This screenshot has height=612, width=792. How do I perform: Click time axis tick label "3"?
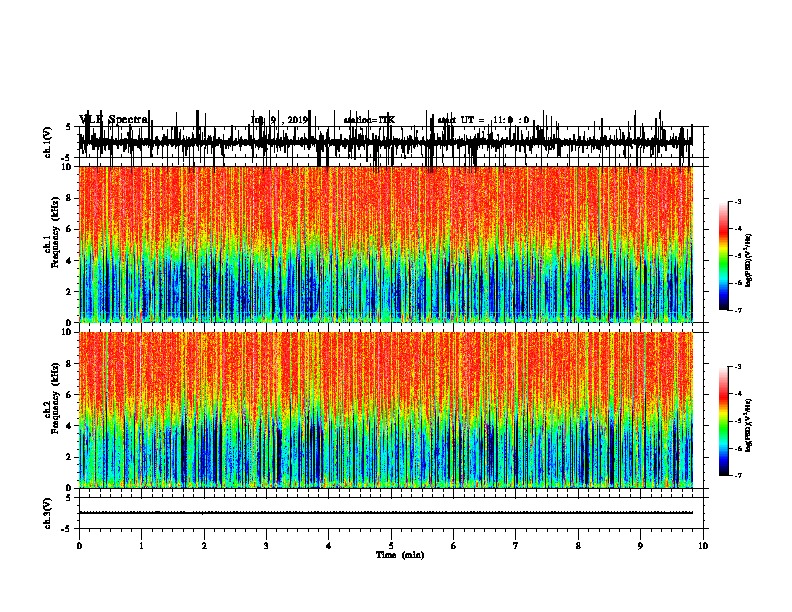[266, 546]
